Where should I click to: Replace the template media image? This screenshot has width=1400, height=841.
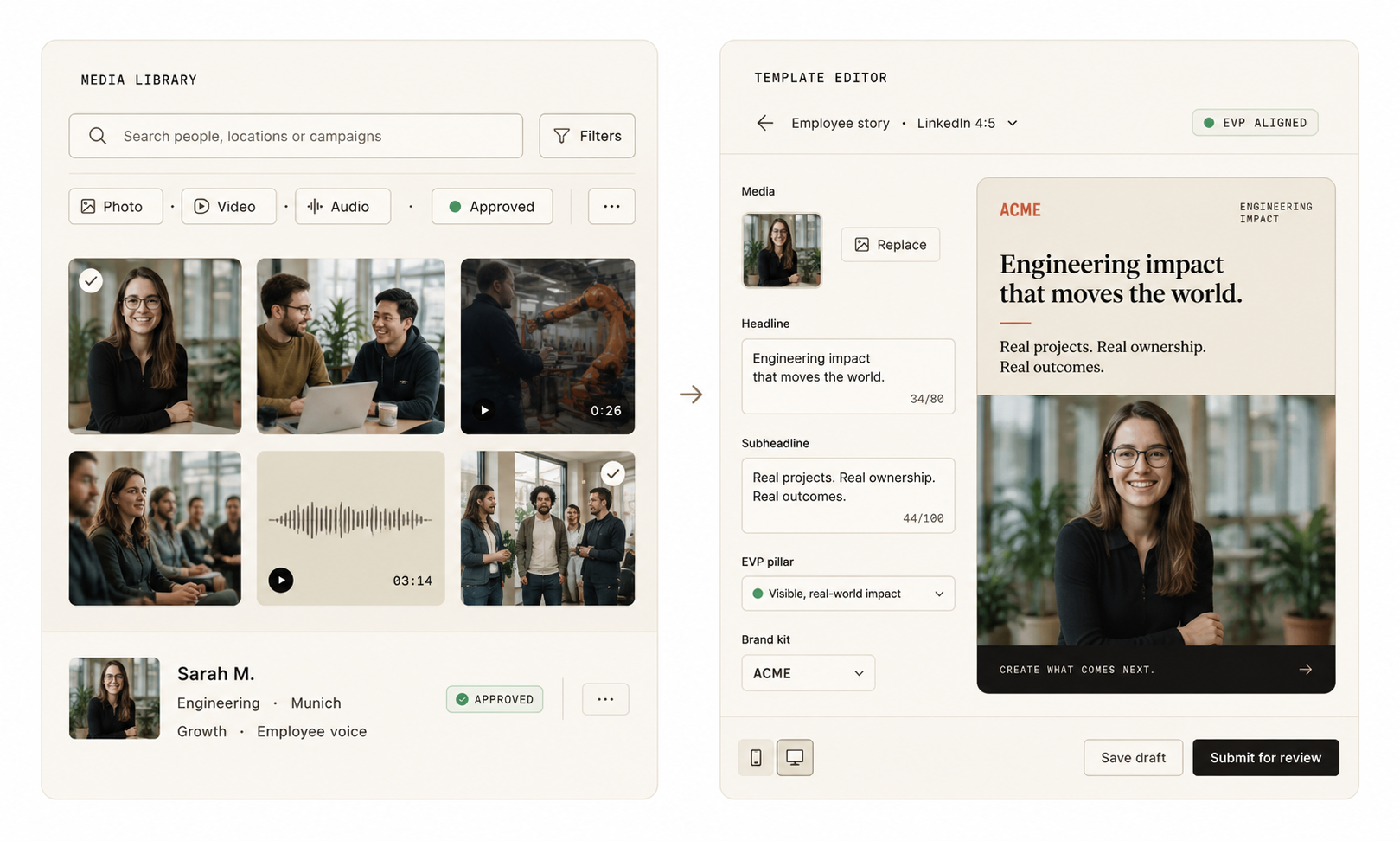click(891, 245)
